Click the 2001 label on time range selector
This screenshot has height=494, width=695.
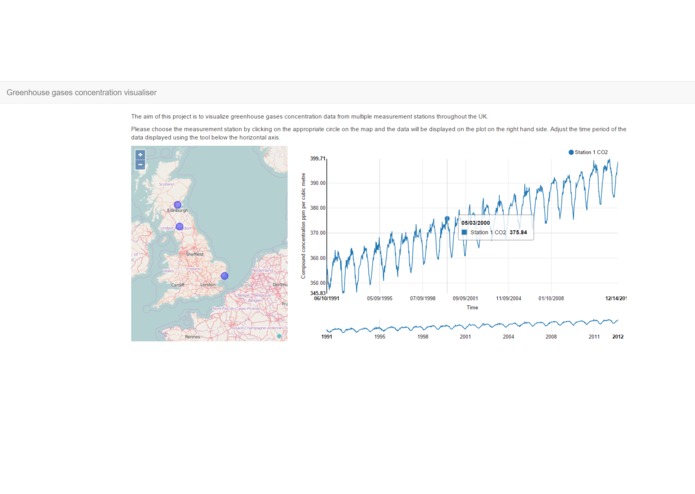coord(465,337)
